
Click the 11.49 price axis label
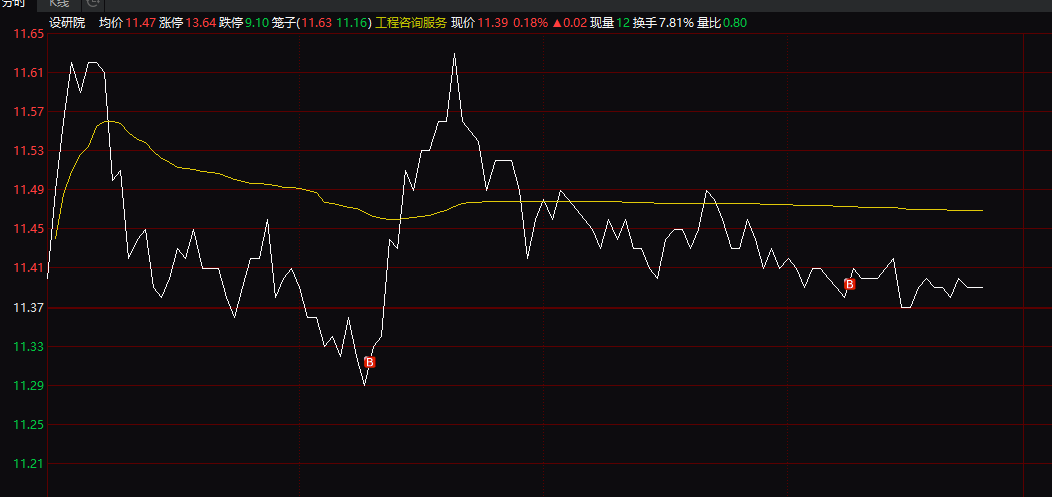(x=28, y=190)
